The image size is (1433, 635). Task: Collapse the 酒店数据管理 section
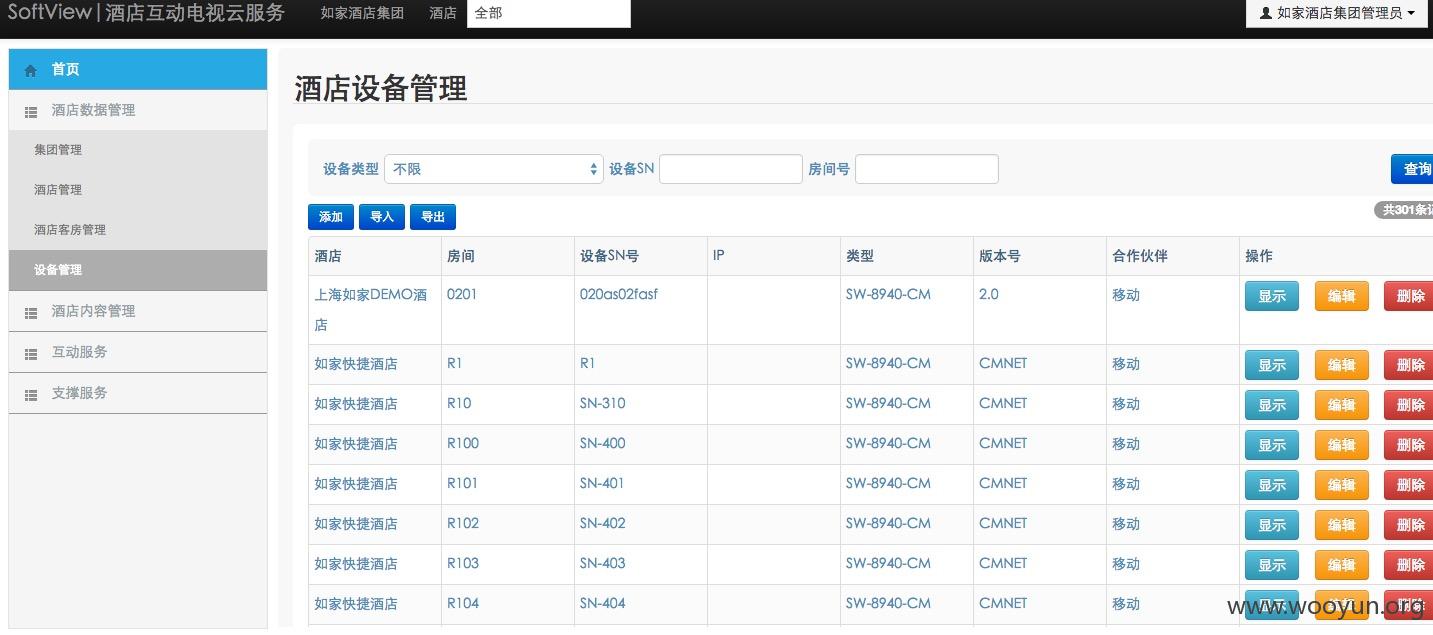[138, 110]
